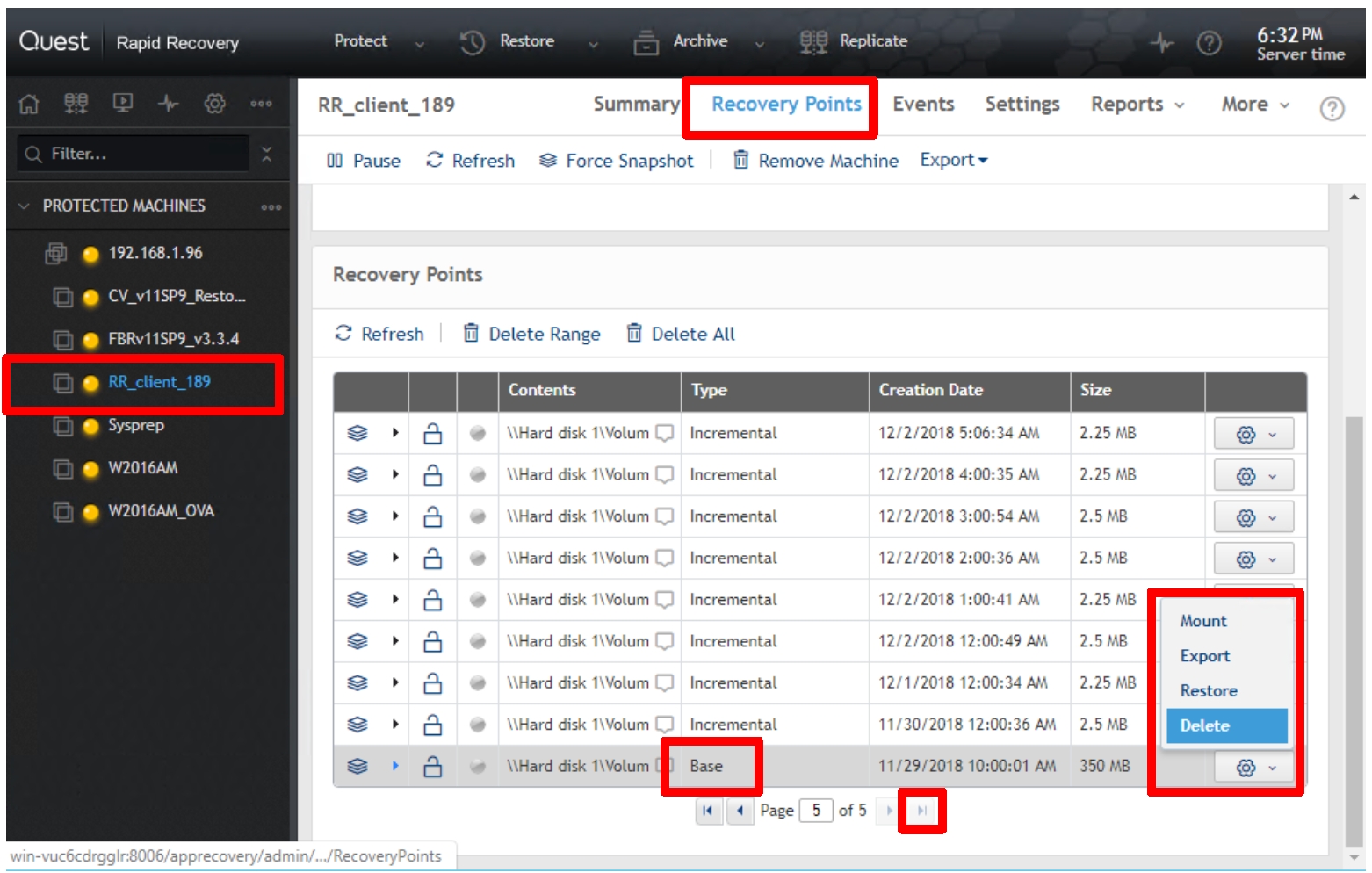Open the virtual standby monitor icon in sidebar
The image size is (1372, 873).
tap(123, 104)
